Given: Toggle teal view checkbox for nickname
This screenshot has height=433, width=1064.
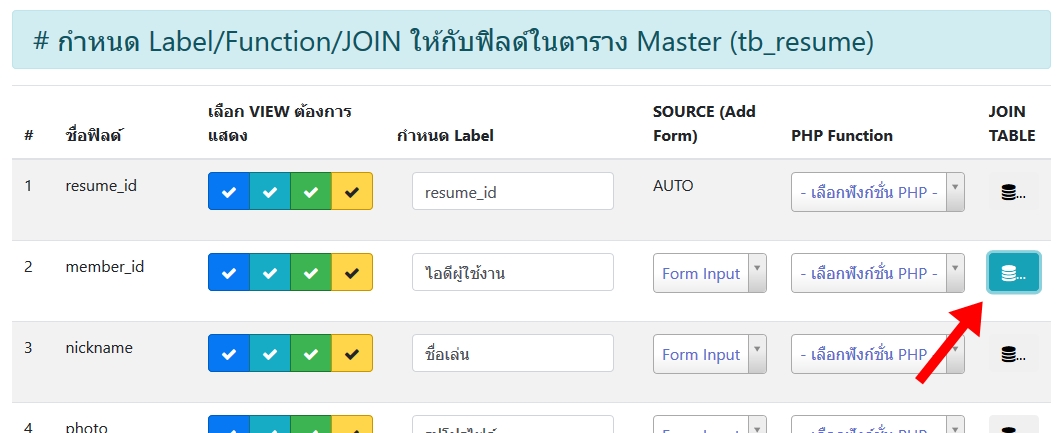Looking at the screenshot, I should click(270, 353).
